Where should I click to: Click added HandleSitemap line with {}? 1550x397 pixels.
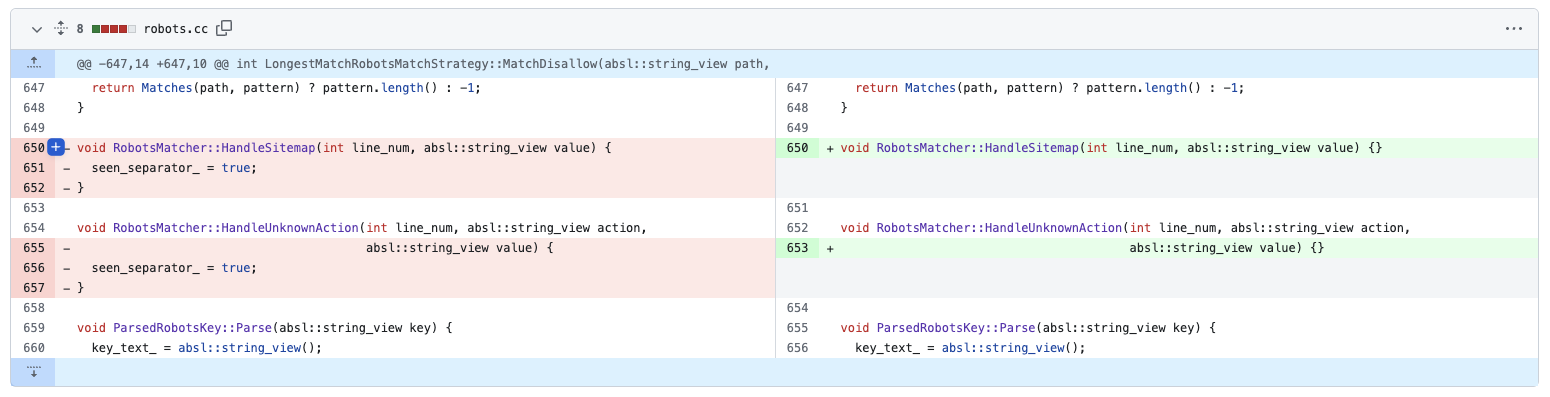click(1111, 148)
